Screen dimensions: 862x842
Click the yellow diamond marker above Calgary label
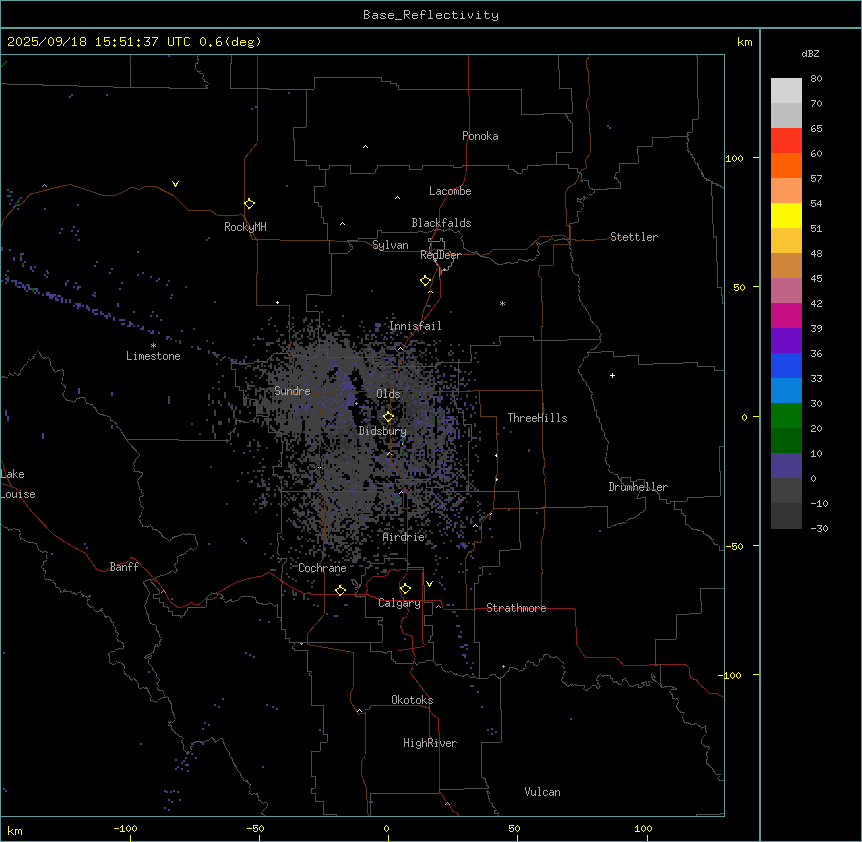(405, 588)
